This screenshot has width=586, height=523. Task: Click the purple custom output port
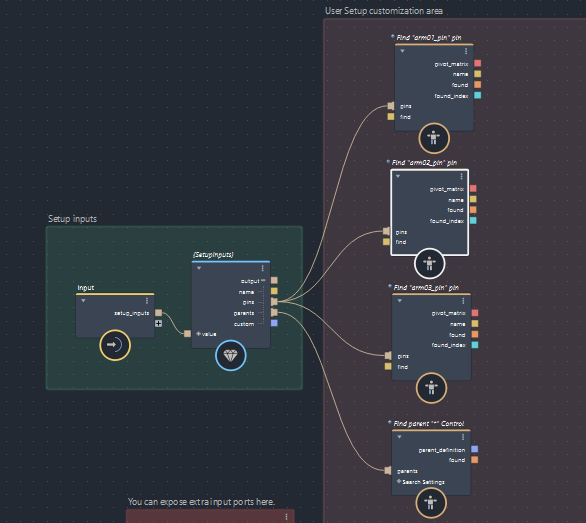click(274, 323)
